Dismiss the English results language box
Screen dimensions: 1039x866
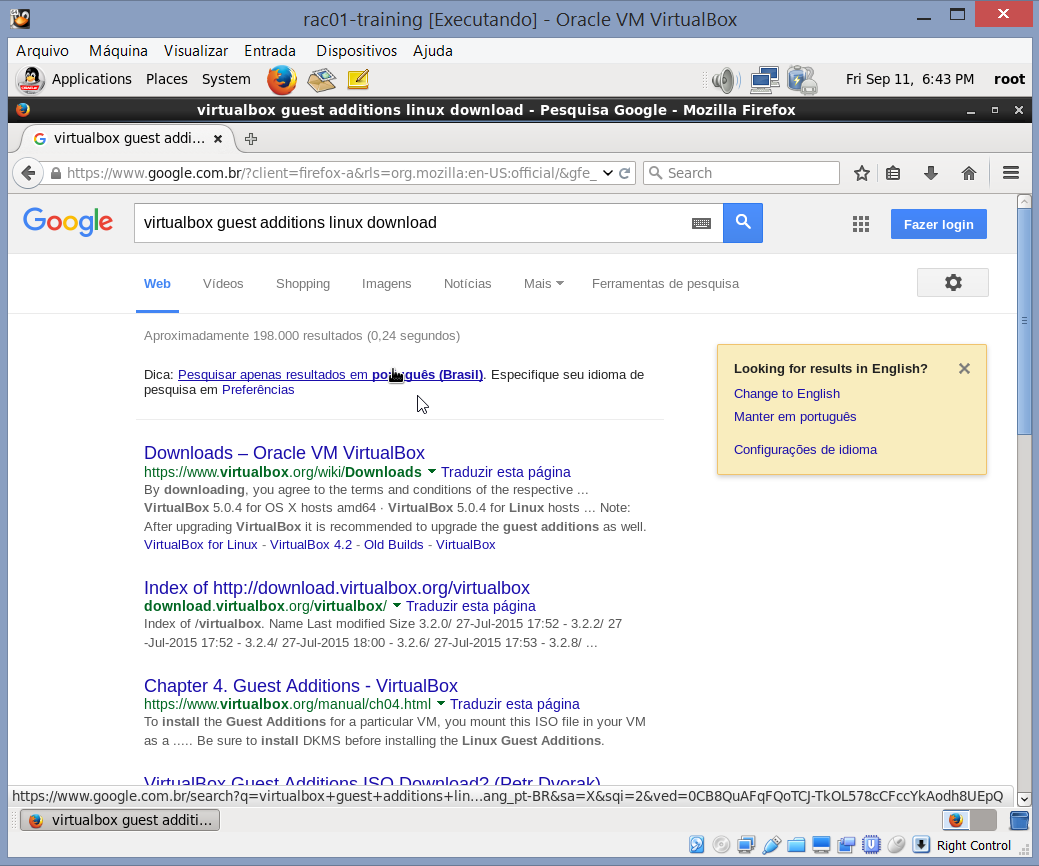point(964,368)
